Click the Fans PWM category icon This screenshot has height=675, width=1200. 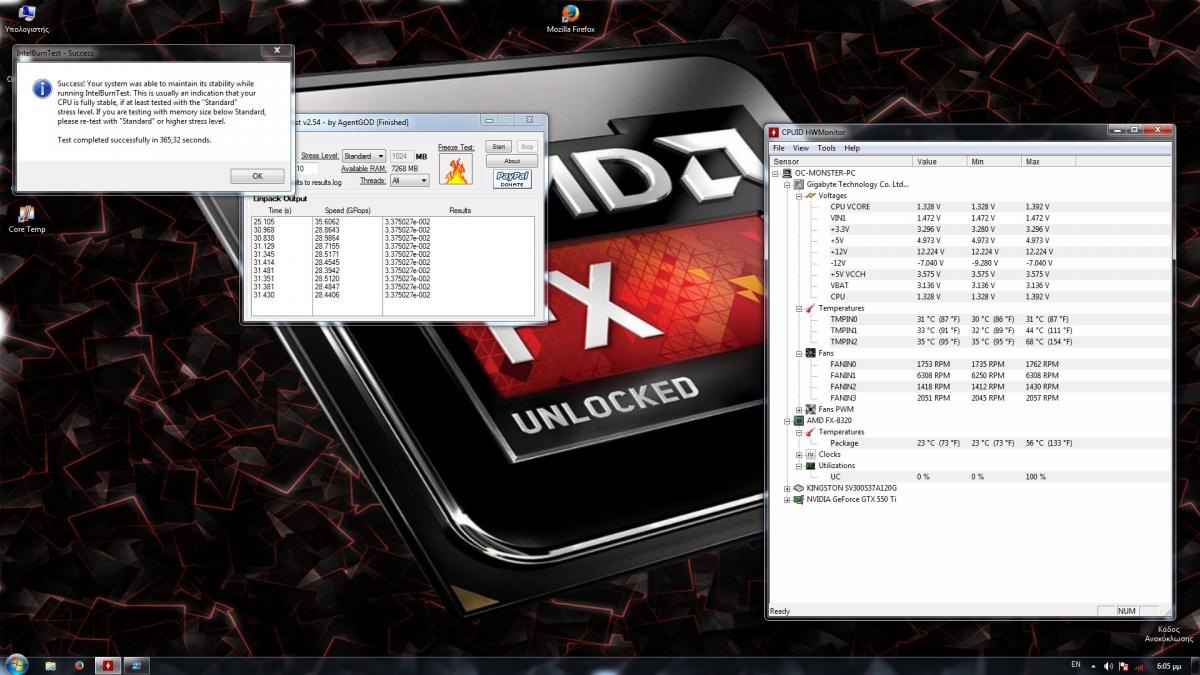pyautogui.click(x=810, y=409)
